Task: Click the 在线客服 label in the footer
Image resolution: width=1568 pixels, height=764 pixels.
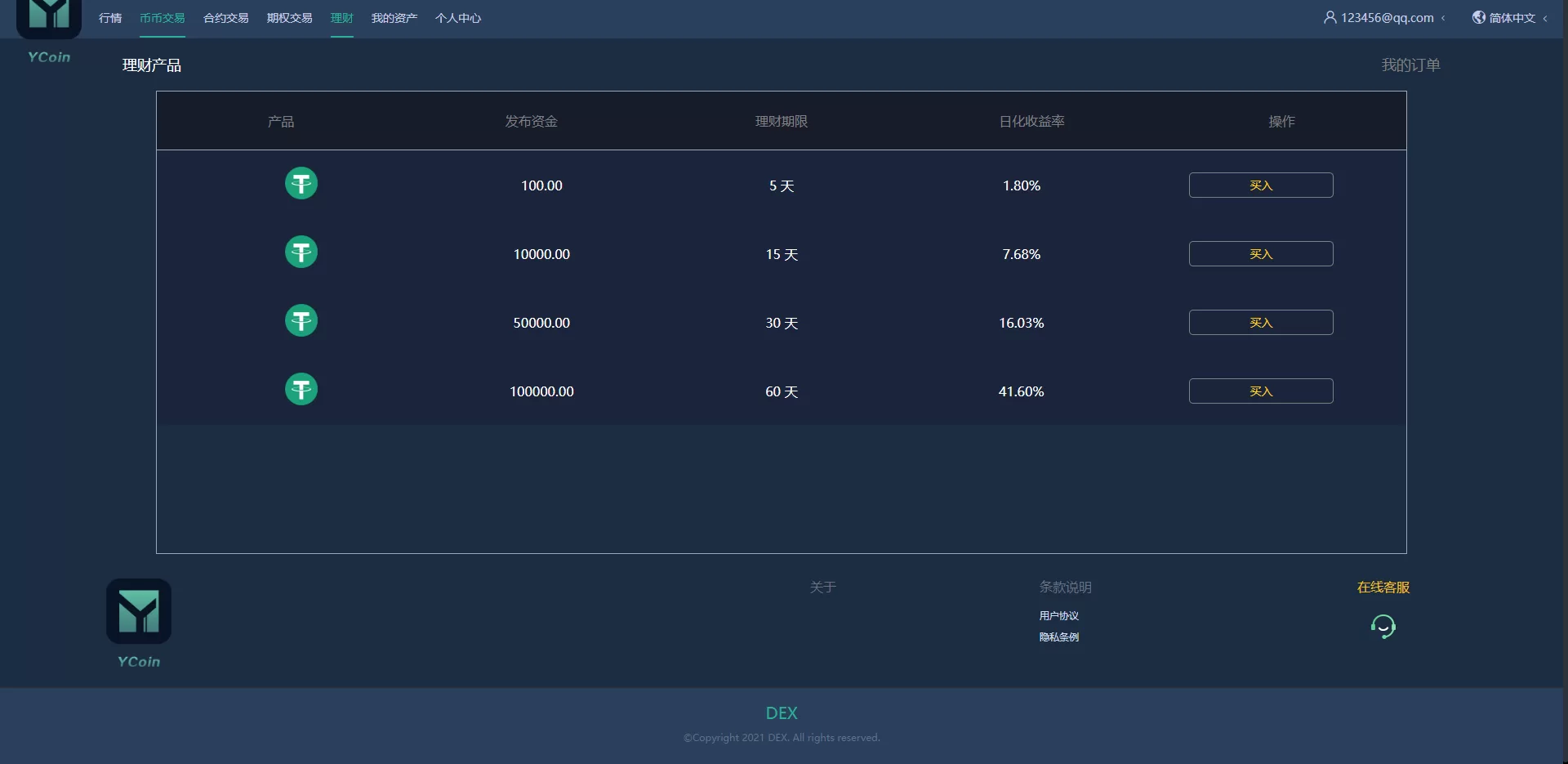Action: point(1383,588)
